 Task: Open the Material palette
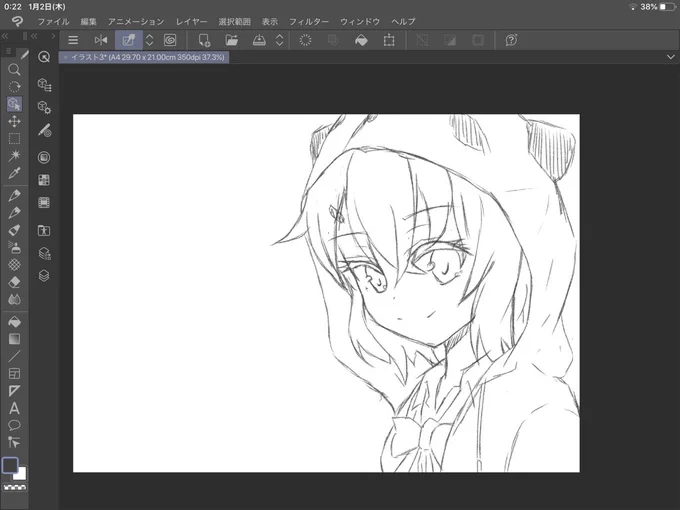[44, 230]
